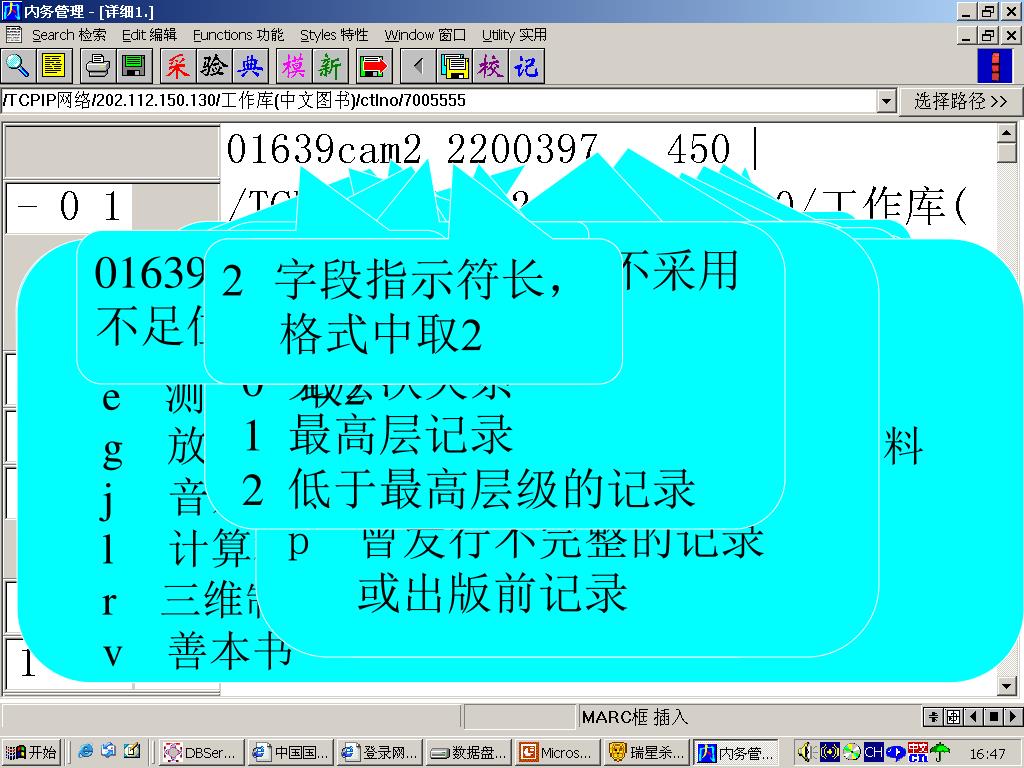Image resolution: width=1024 pixels, height=768 pixels.
Task: Open the Edit 编辑 menu
Action: tap(149, 35)
